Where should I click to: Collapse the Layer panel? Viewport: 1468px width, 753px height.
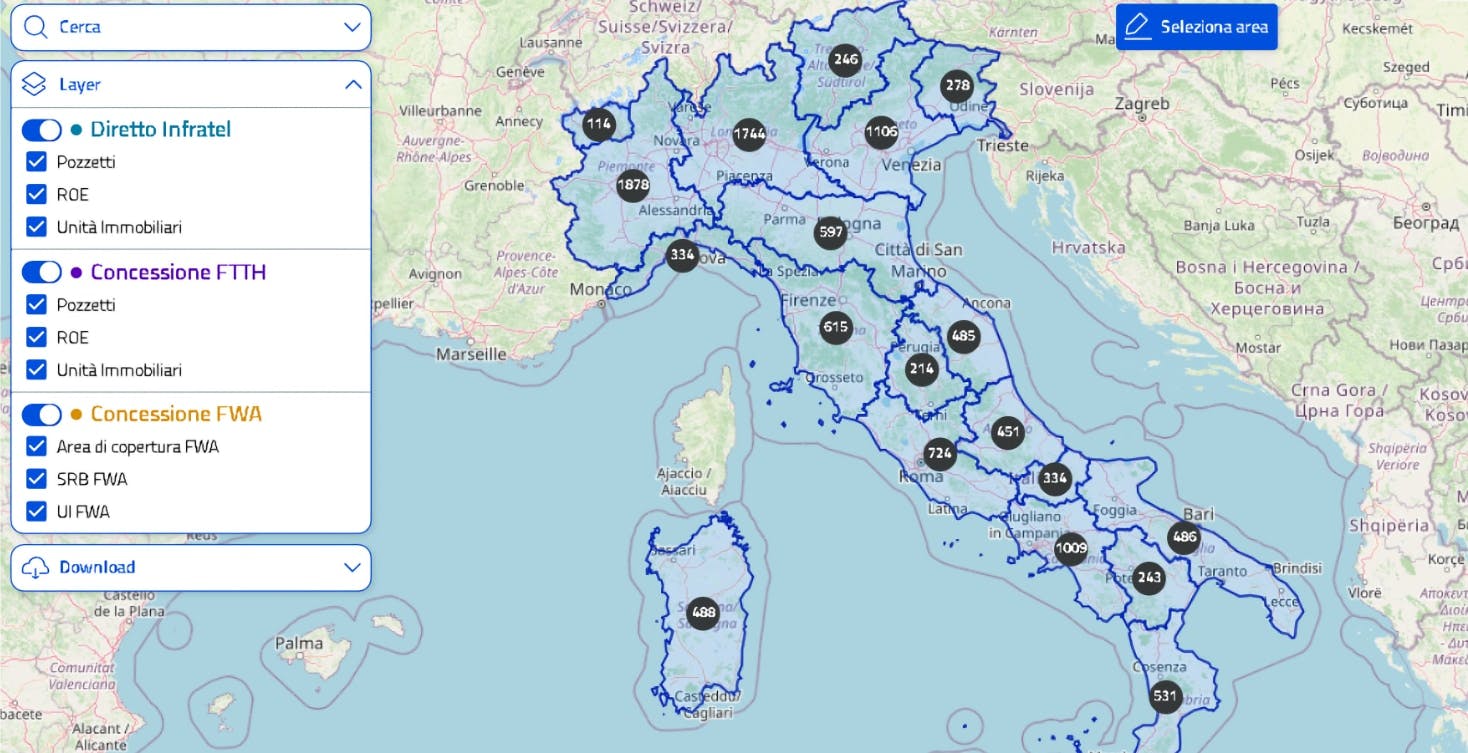point(351,84)
